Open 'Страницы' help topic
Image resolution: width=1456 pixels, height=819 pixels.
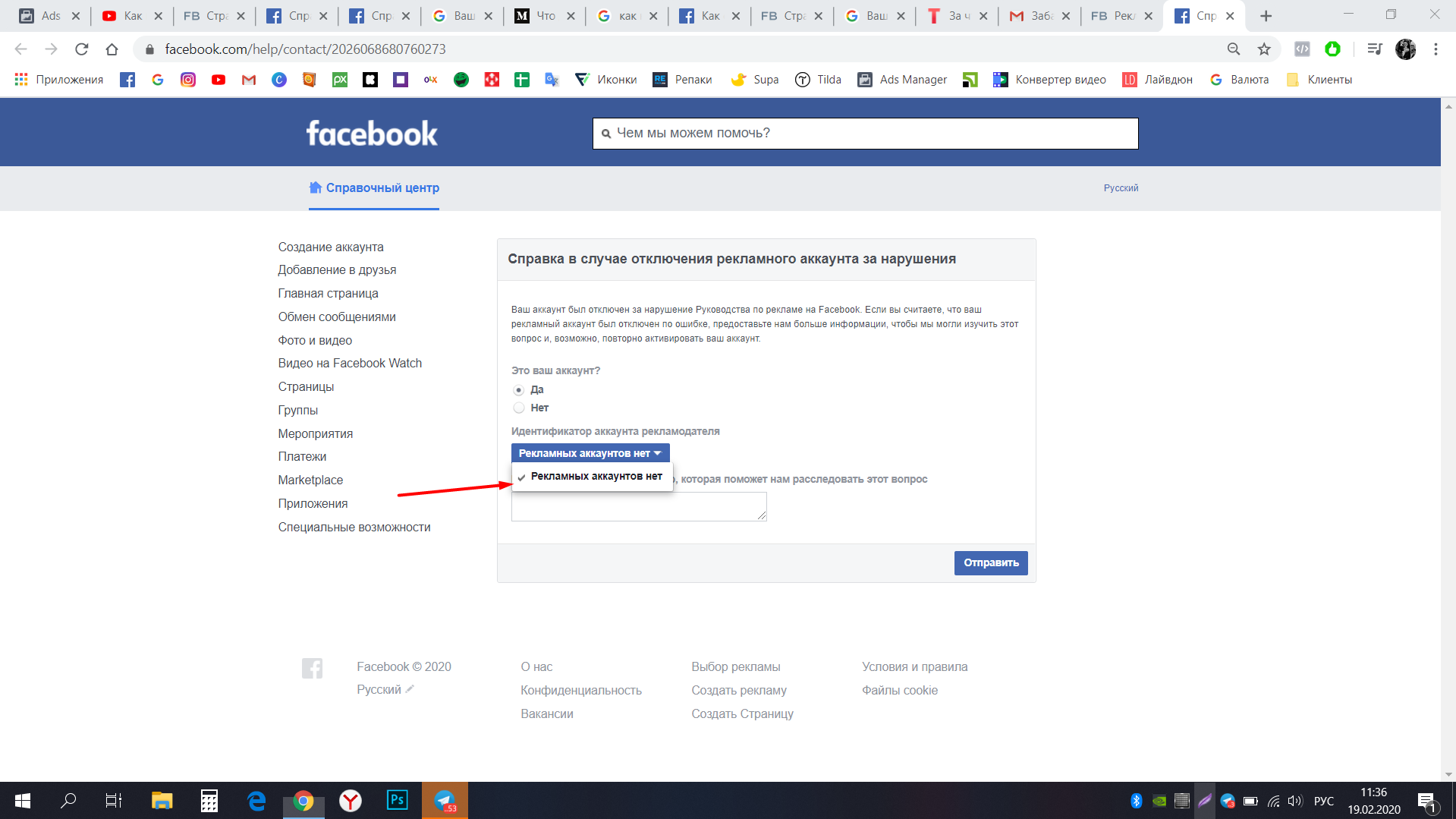306,387
